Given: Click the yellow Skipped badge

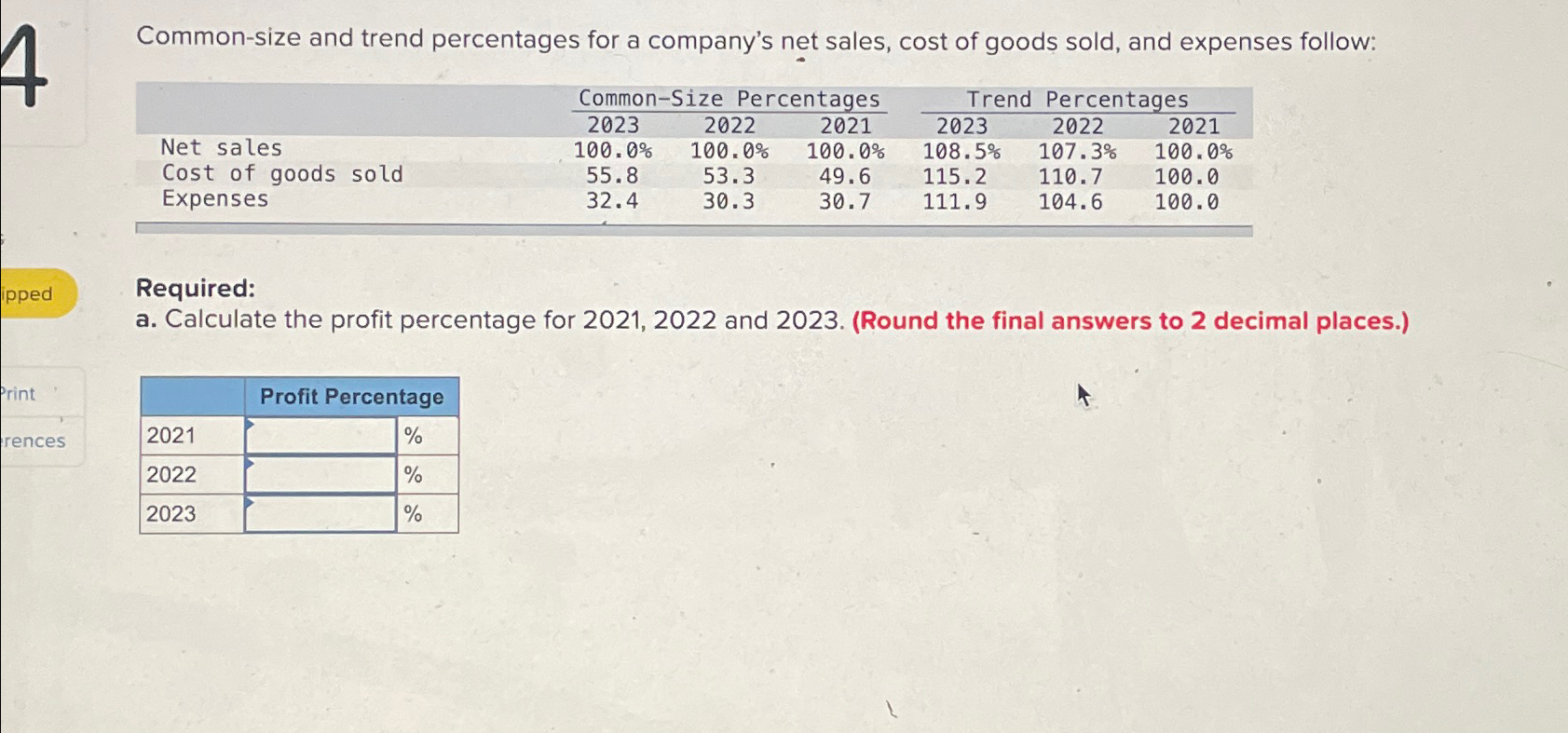Looking at the screenshot, I should pos(31,293).
